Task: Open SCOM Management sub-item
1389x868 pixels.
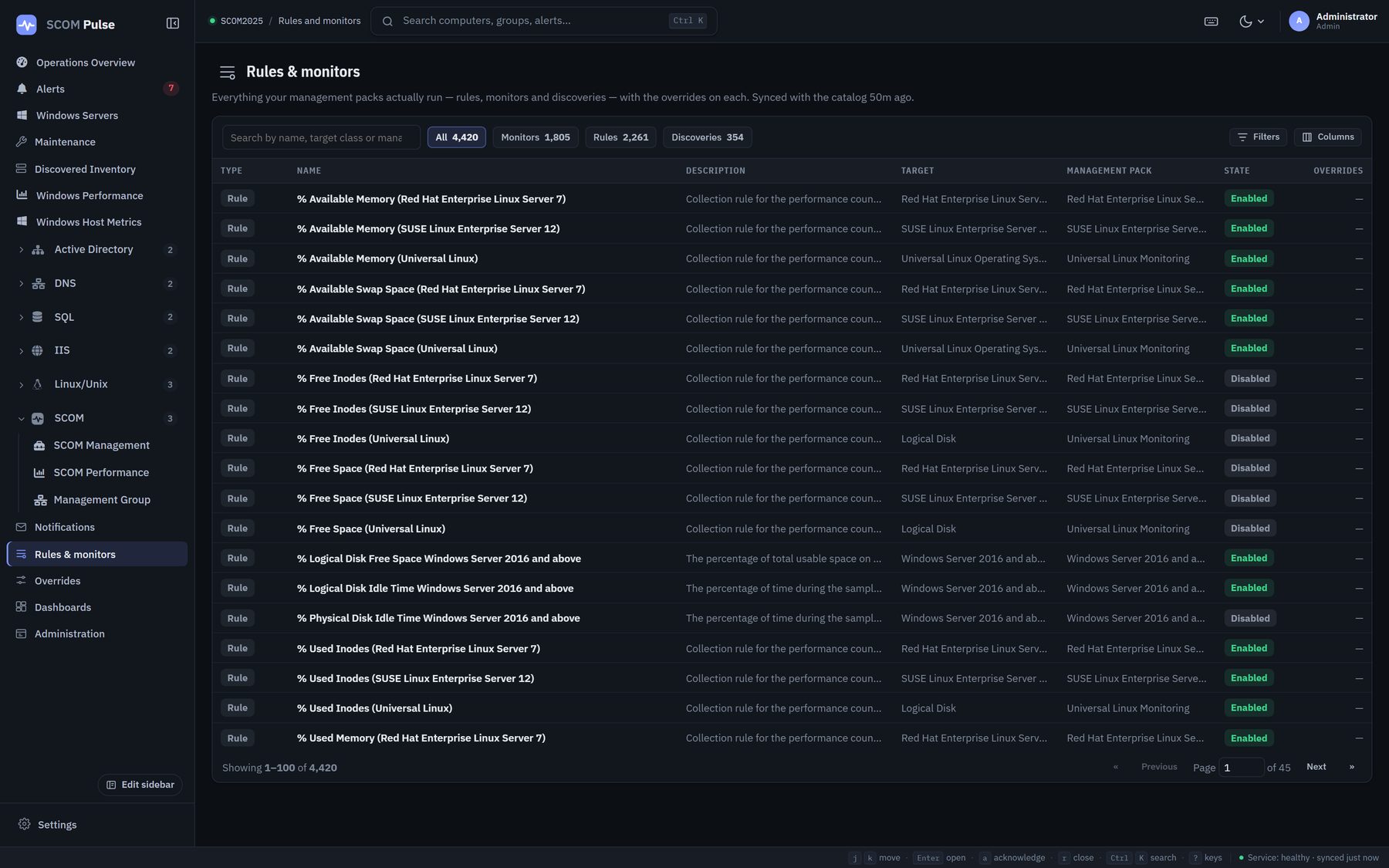Action: 106,445
